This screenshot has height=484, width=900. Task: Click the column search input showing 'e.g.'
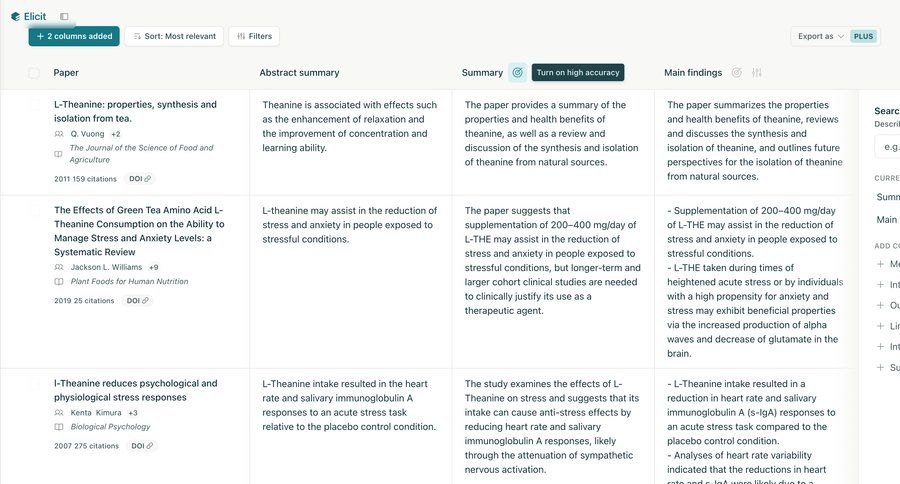pyautogui.click(x=887, y=147)
